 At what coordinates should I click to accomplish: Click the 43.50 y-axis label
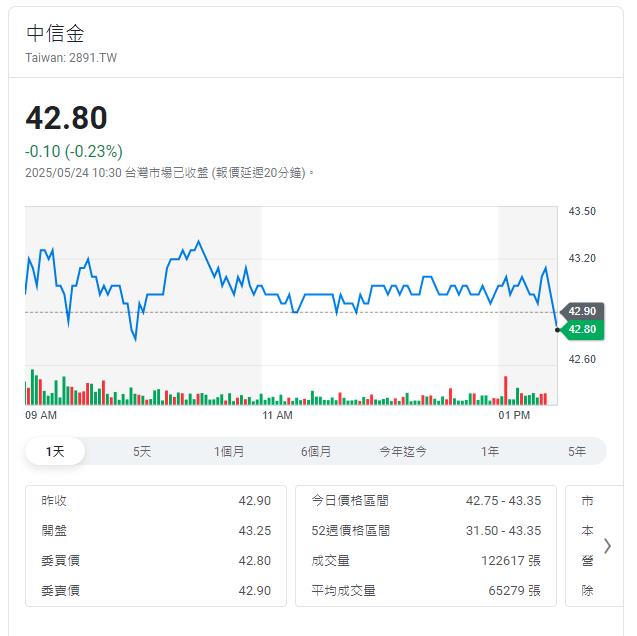(582, 211)
